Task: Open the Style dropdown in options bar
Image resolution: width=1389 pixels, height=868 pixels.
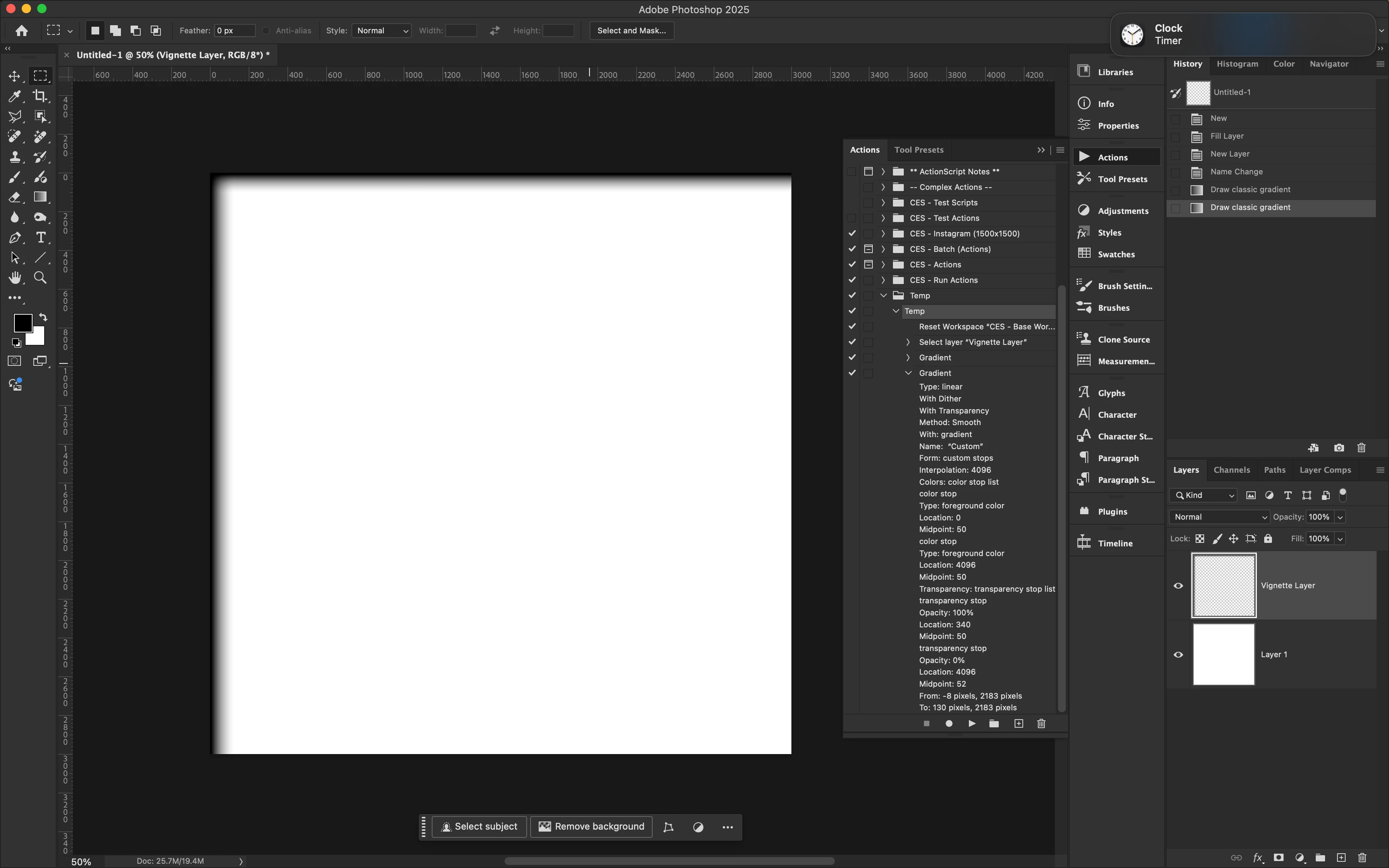Action: click(382, 31)
